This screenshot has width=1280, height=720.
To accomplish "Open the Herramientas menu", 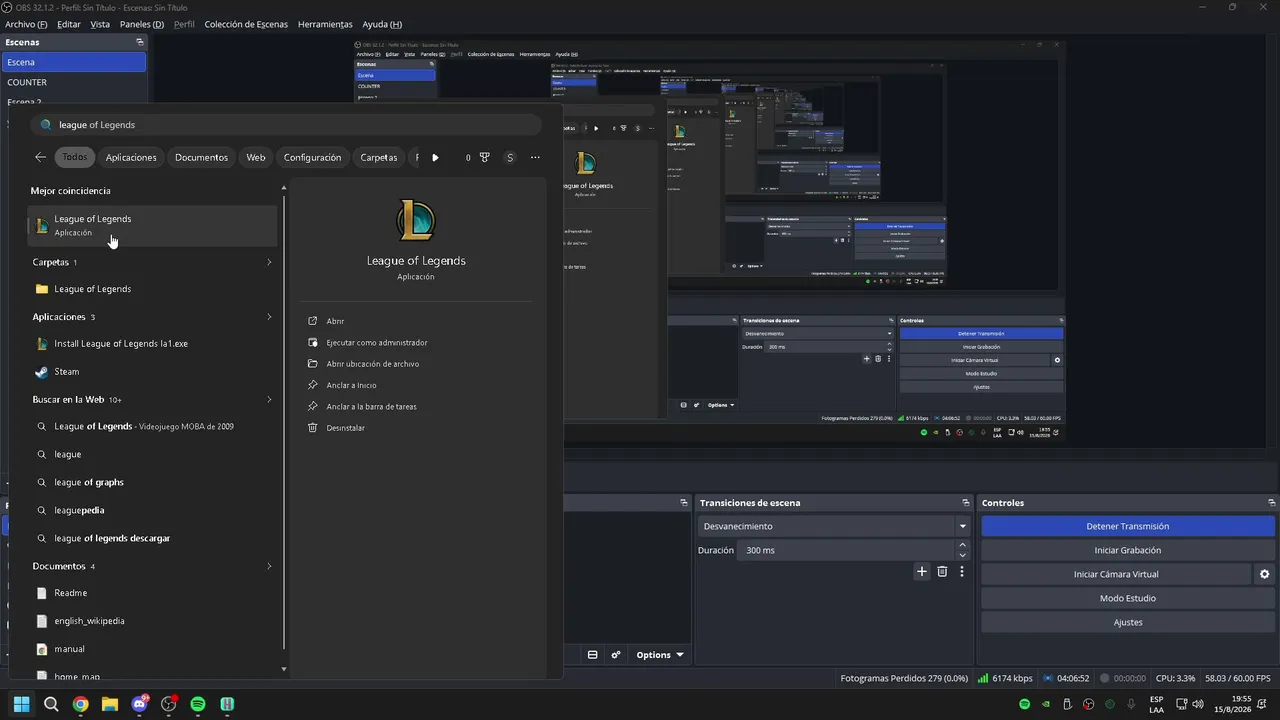I will click(325, 24).
